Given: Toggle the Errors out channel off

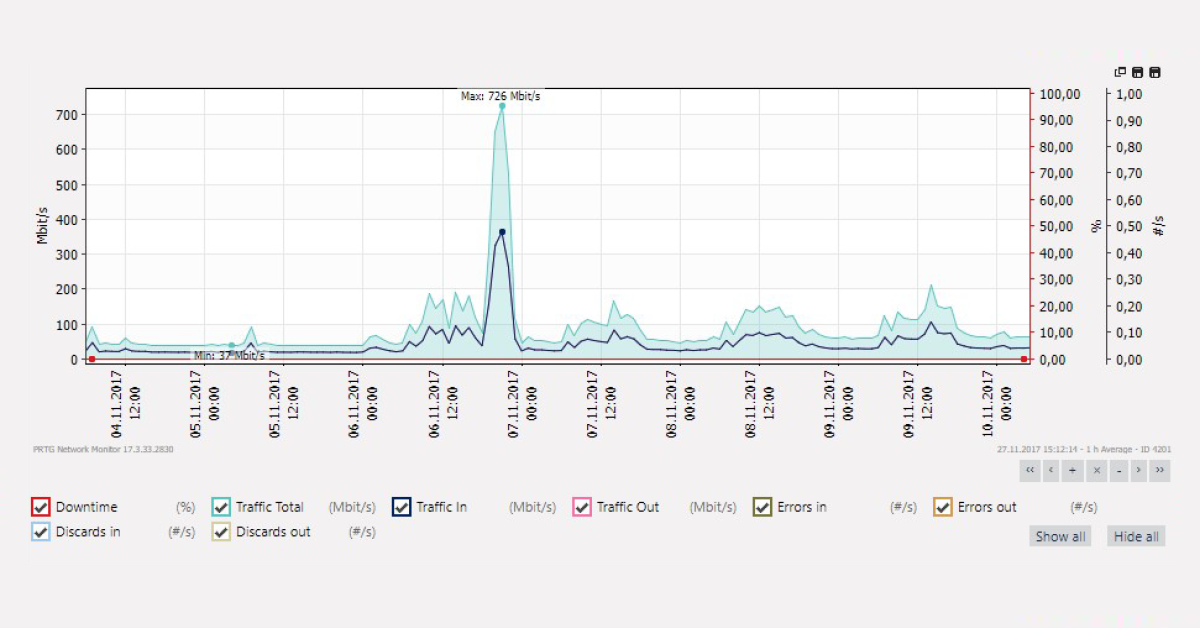Looking at the screenshot, I should coord(942,507).
